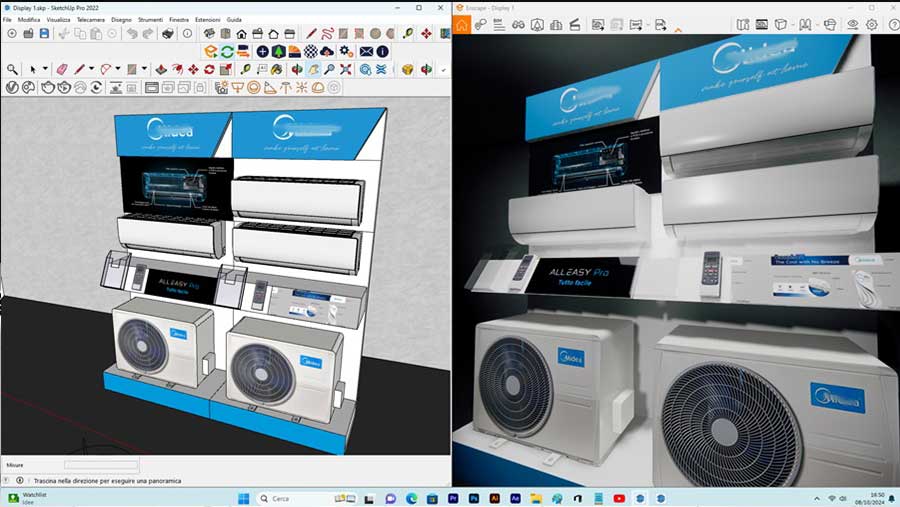Click Enscape window home button
This screenshot has height=507, width=900.
[x=462, y=25]
